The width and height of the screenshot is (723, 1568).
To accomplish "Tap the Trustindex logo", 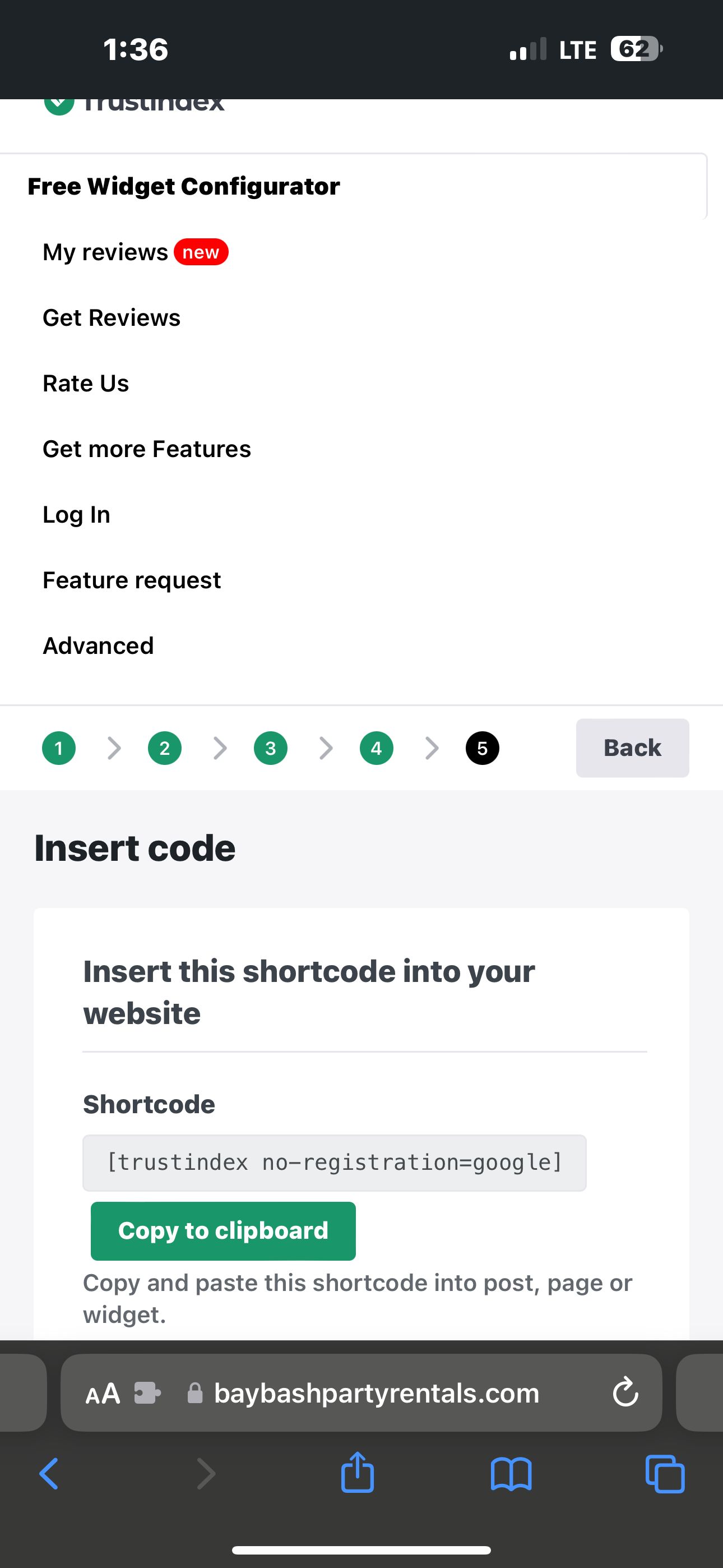I will coord(135,104).
